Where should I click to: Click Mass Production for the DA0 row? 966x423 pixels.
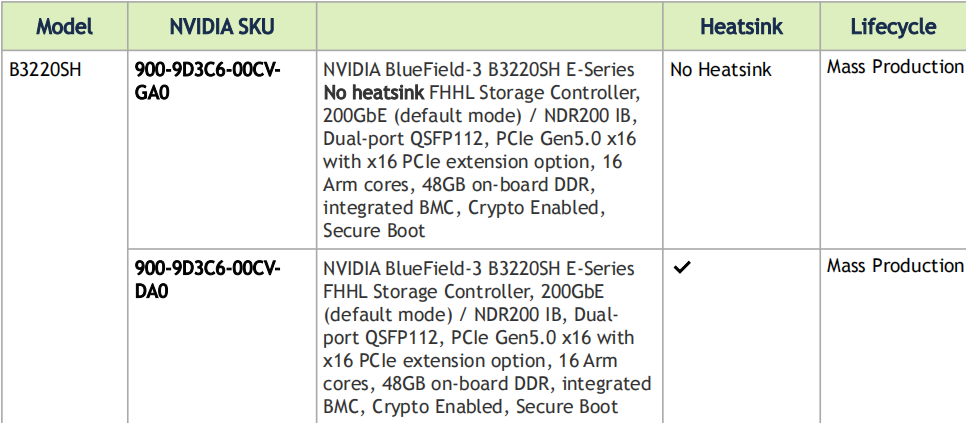[895, 266]
